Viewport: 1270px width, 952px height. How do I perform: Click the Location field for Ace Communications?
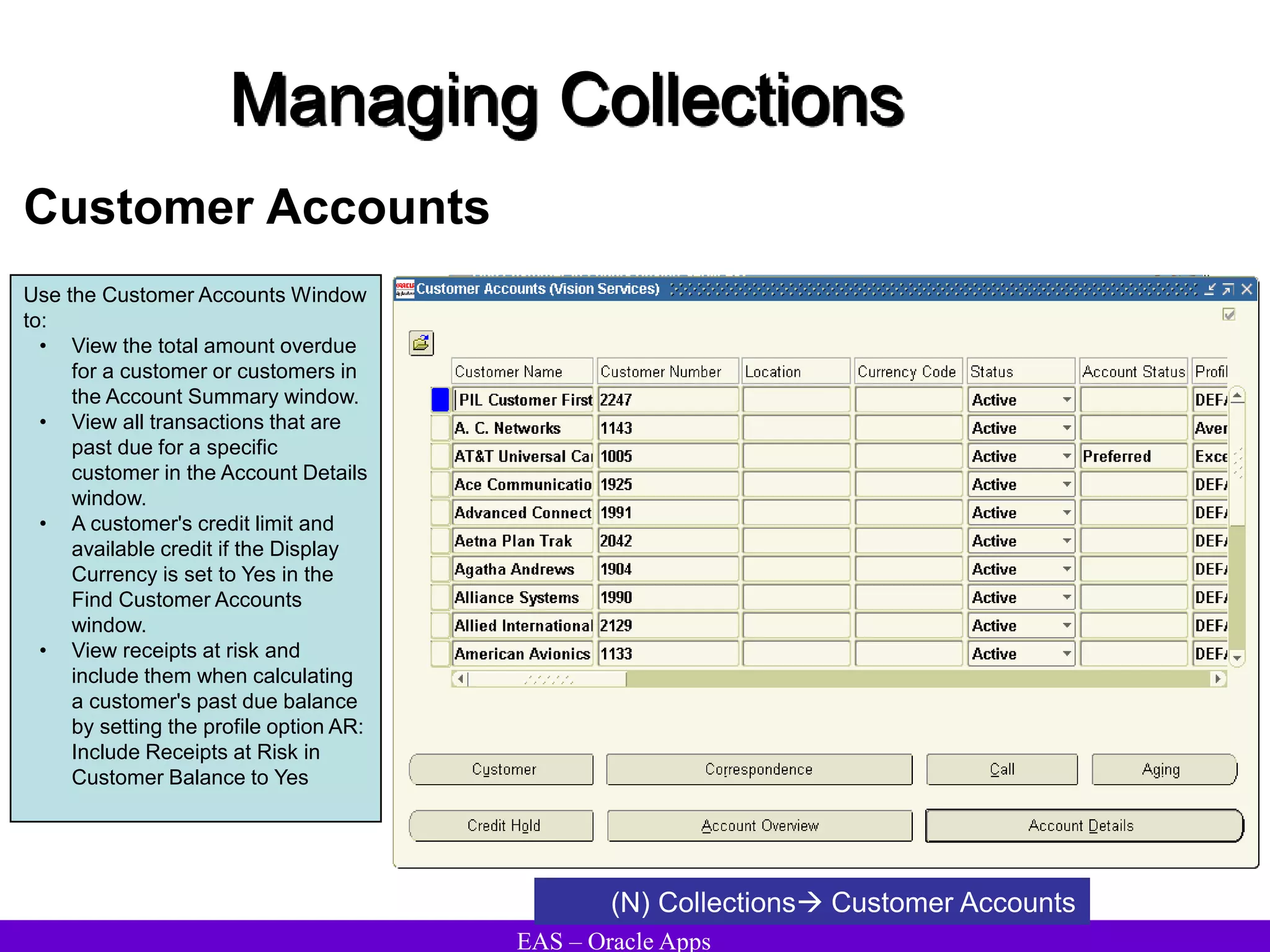coord(796,484)
